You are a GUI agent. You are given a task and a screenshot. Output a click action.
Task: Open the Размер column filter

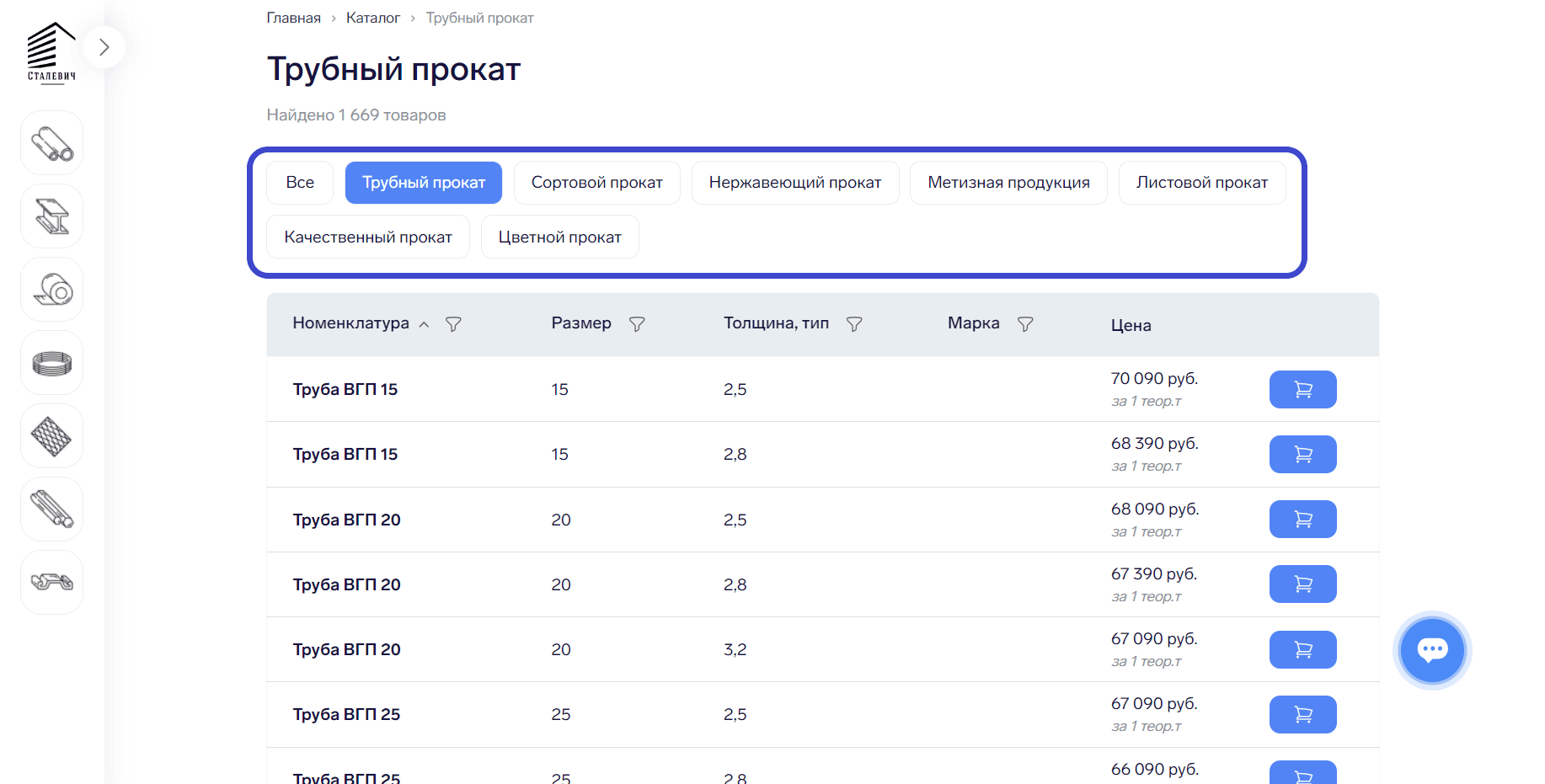tap(637, 324)
